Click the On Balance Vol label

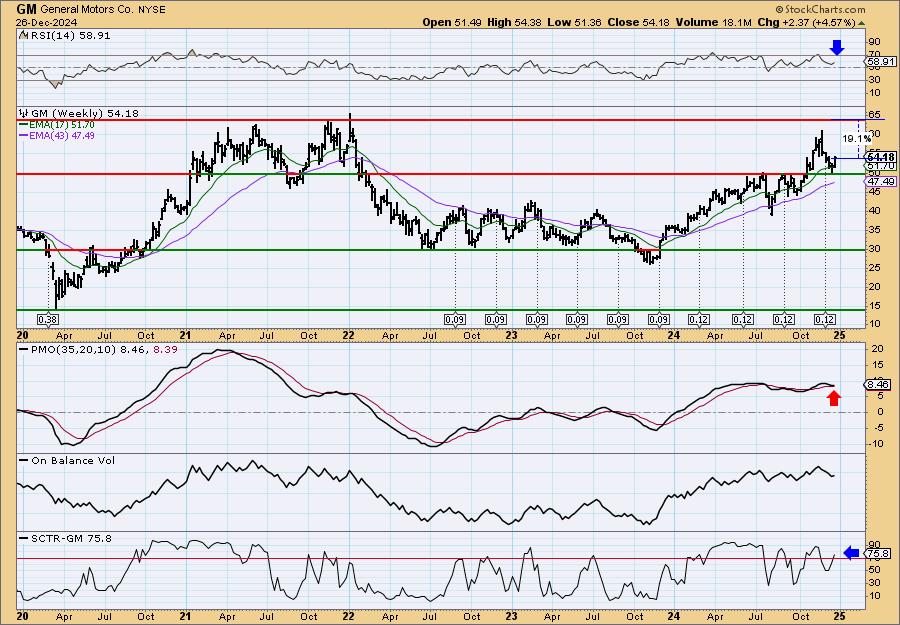pos(72,460)
